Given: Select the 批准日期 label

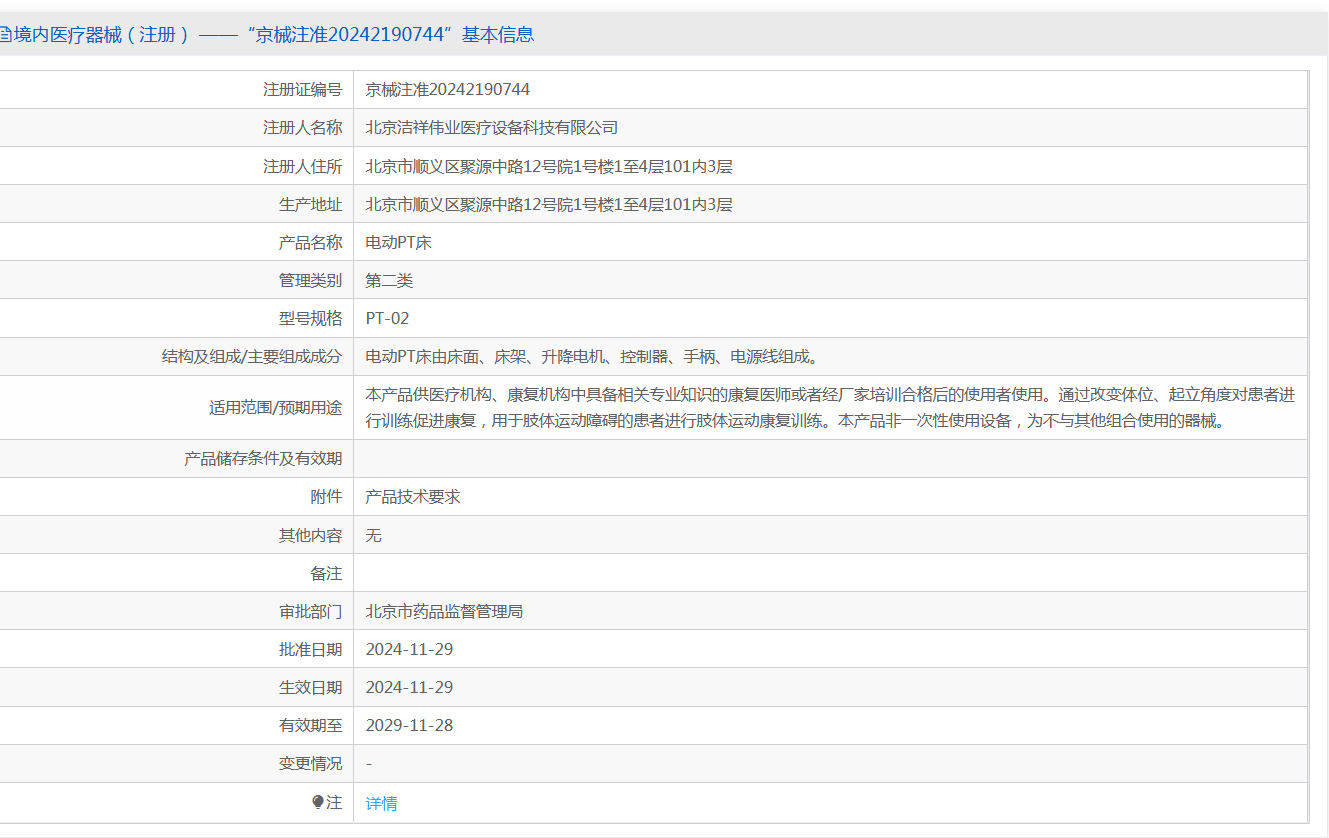Looking at the screenshot, I should click(310, 649).
